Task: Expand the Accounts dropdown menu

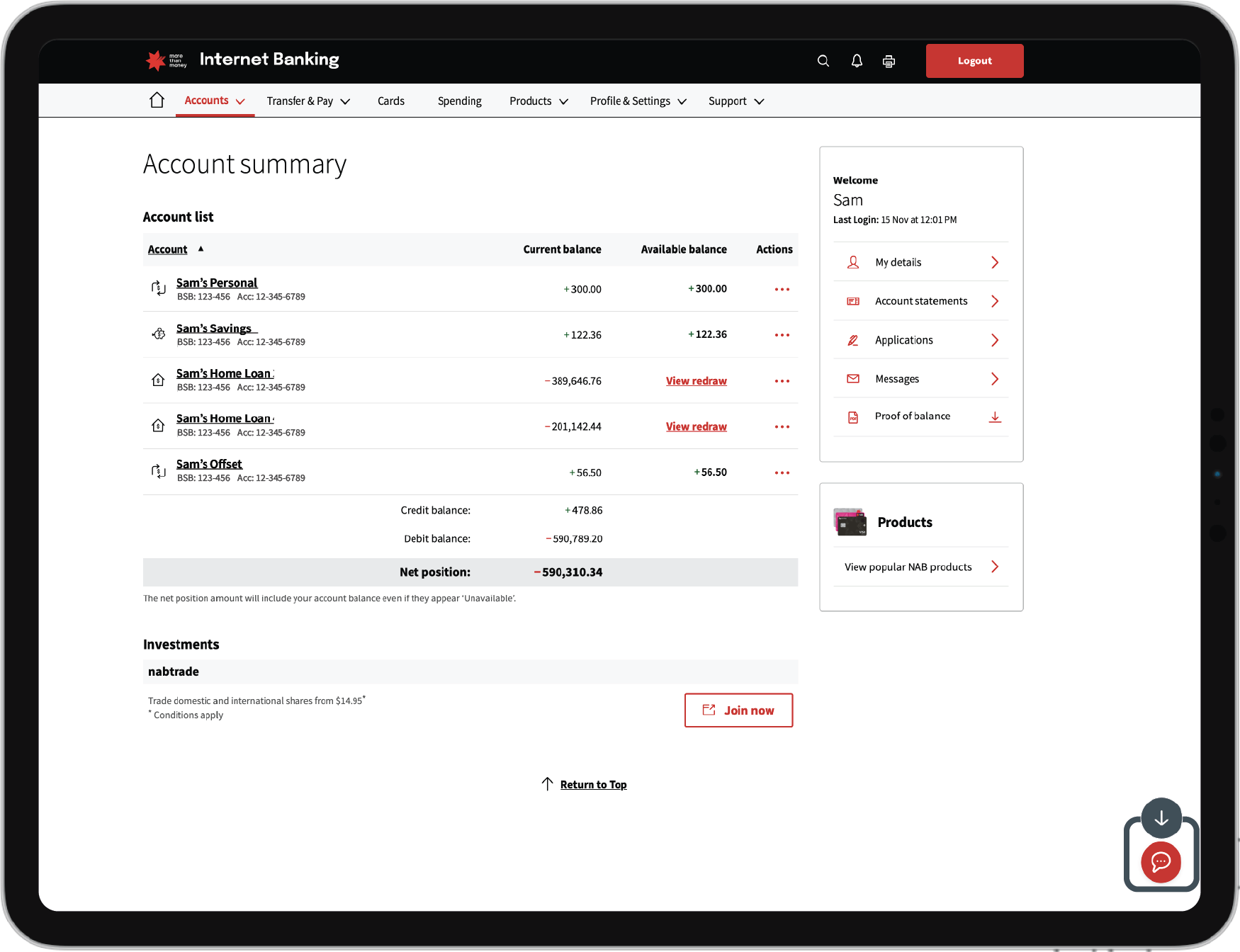Action: [x=214, y=101]
